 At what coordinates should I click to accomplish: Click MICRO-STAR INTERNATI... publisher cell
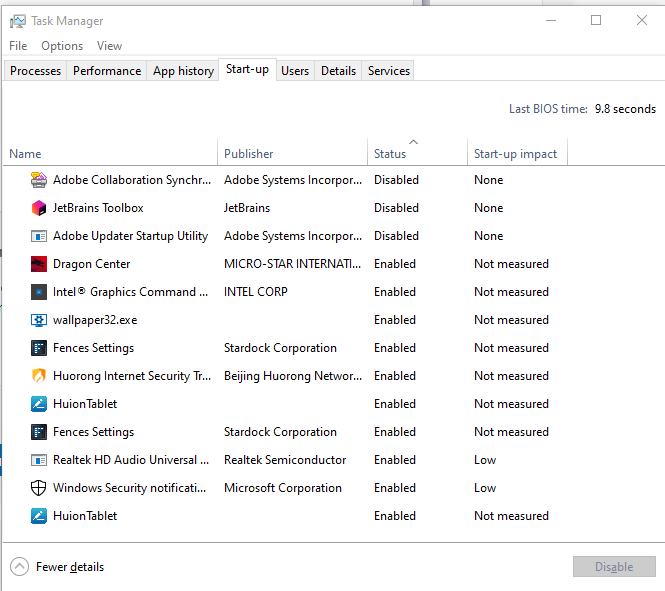coord(292,264)
